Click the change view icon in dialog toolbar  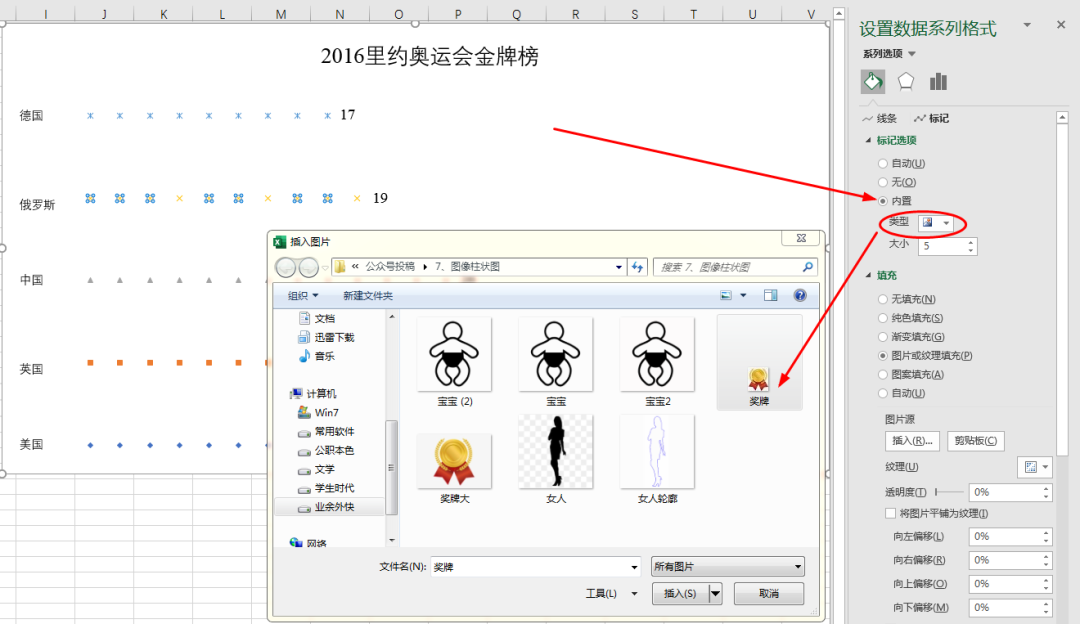(x=725, y=295)
